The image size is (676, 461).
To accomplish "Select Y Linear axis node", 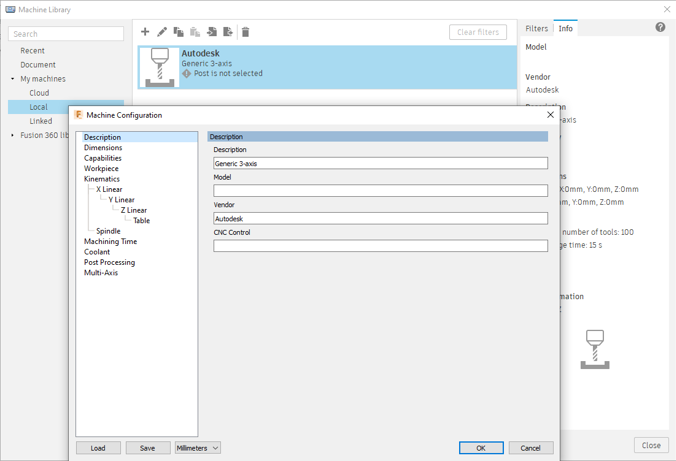I will click(x=121, y=200).
